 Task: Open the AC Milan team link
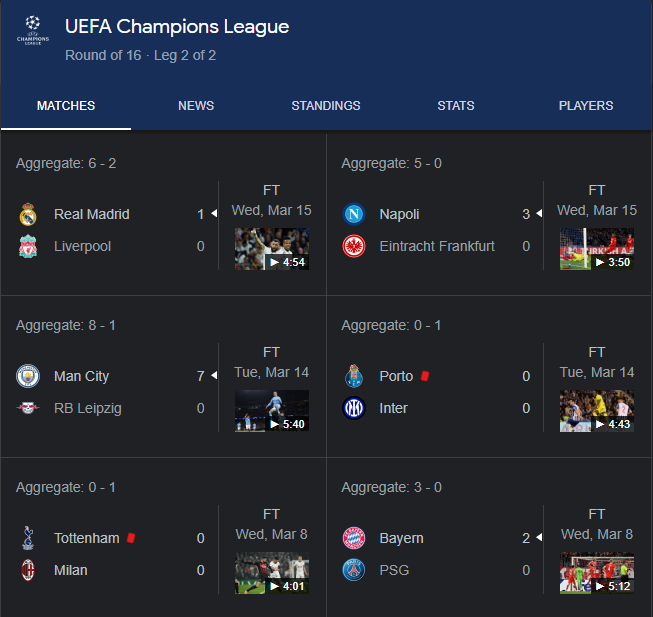(x=70, y=570)
